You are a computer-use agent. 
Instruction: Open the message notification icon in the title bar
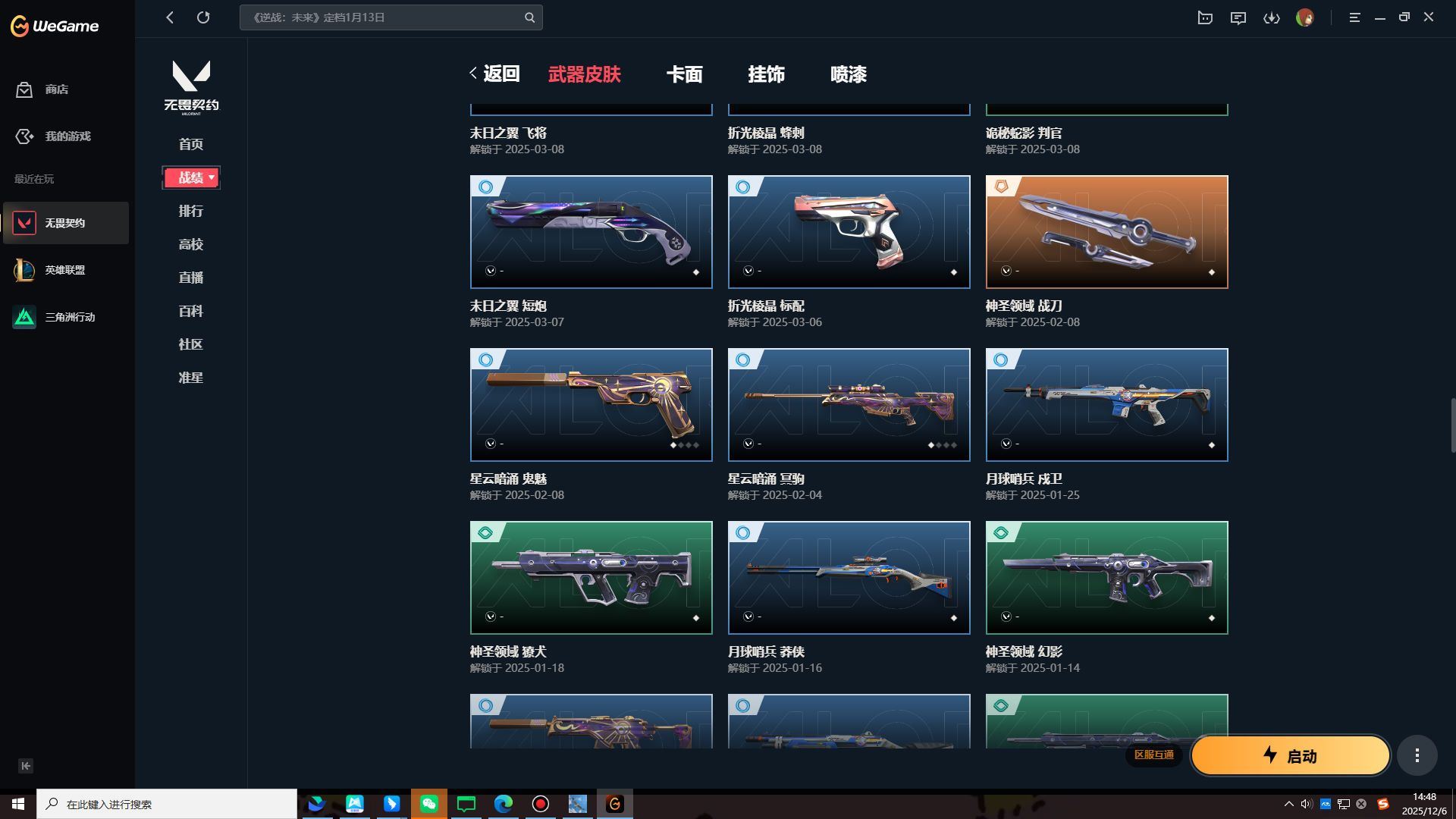[1238, 17]
